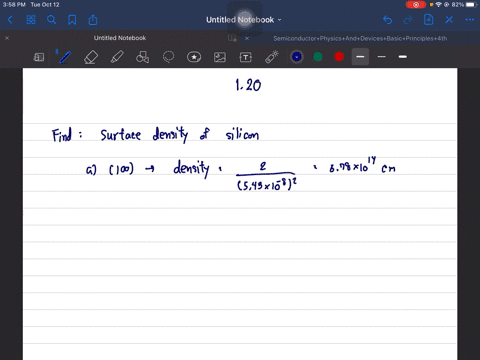Select the Highlighter tool

[117, 57]
